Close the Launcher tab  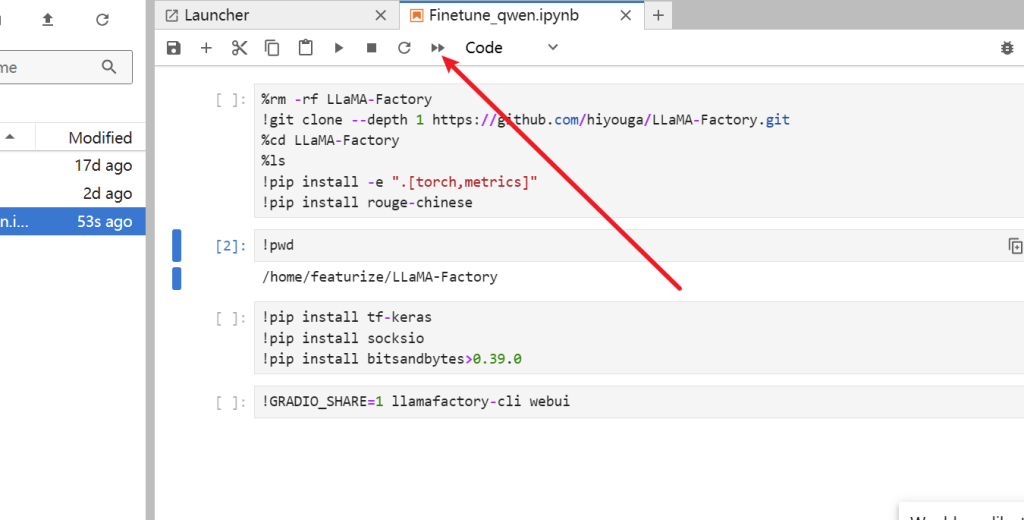click(x=381, y=15)
